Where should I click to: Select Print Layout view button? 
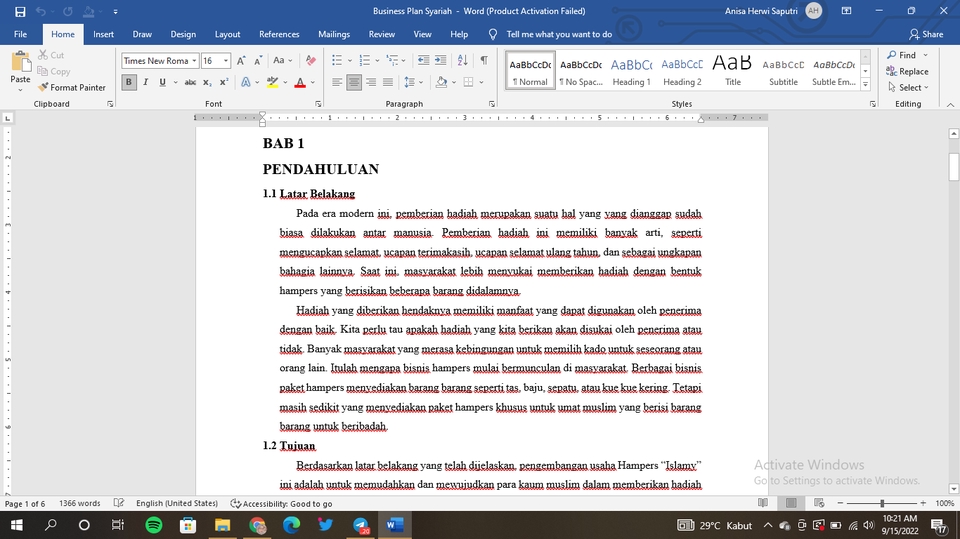pyautogui.click(x=791, y=503)
